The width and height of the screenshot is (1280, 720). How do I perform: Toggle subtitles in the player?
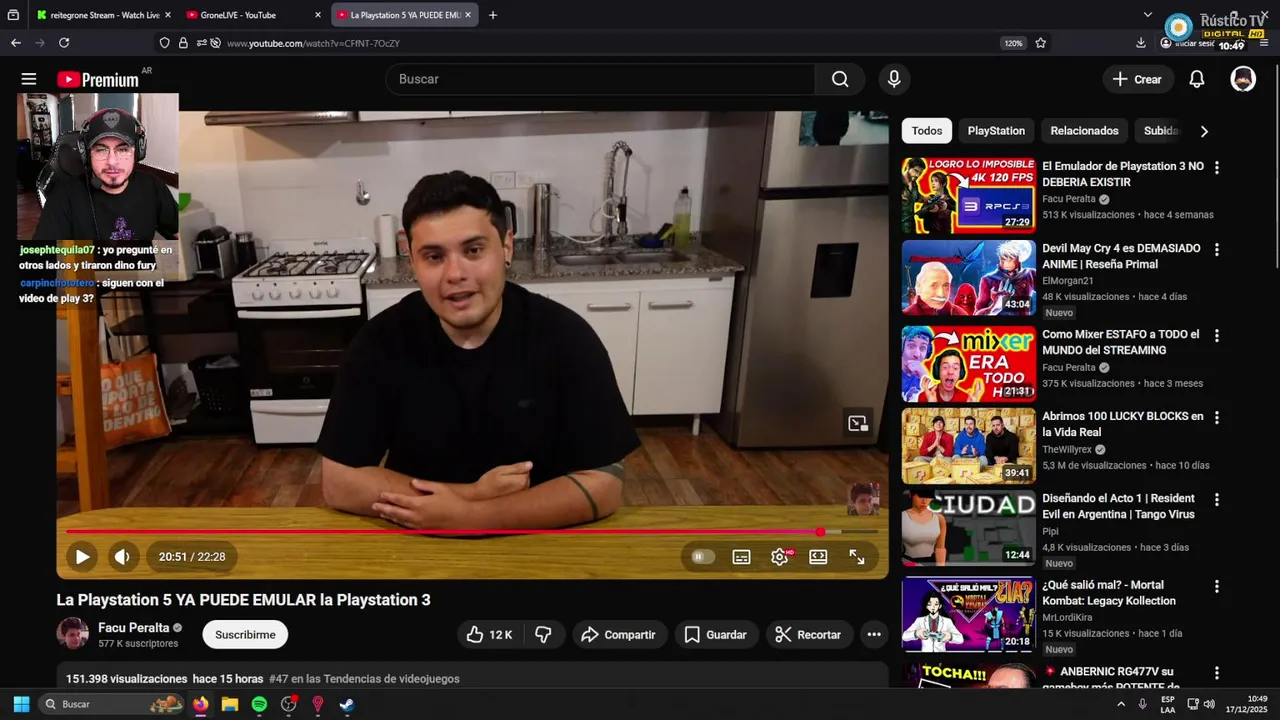click(x=741, y=557)
